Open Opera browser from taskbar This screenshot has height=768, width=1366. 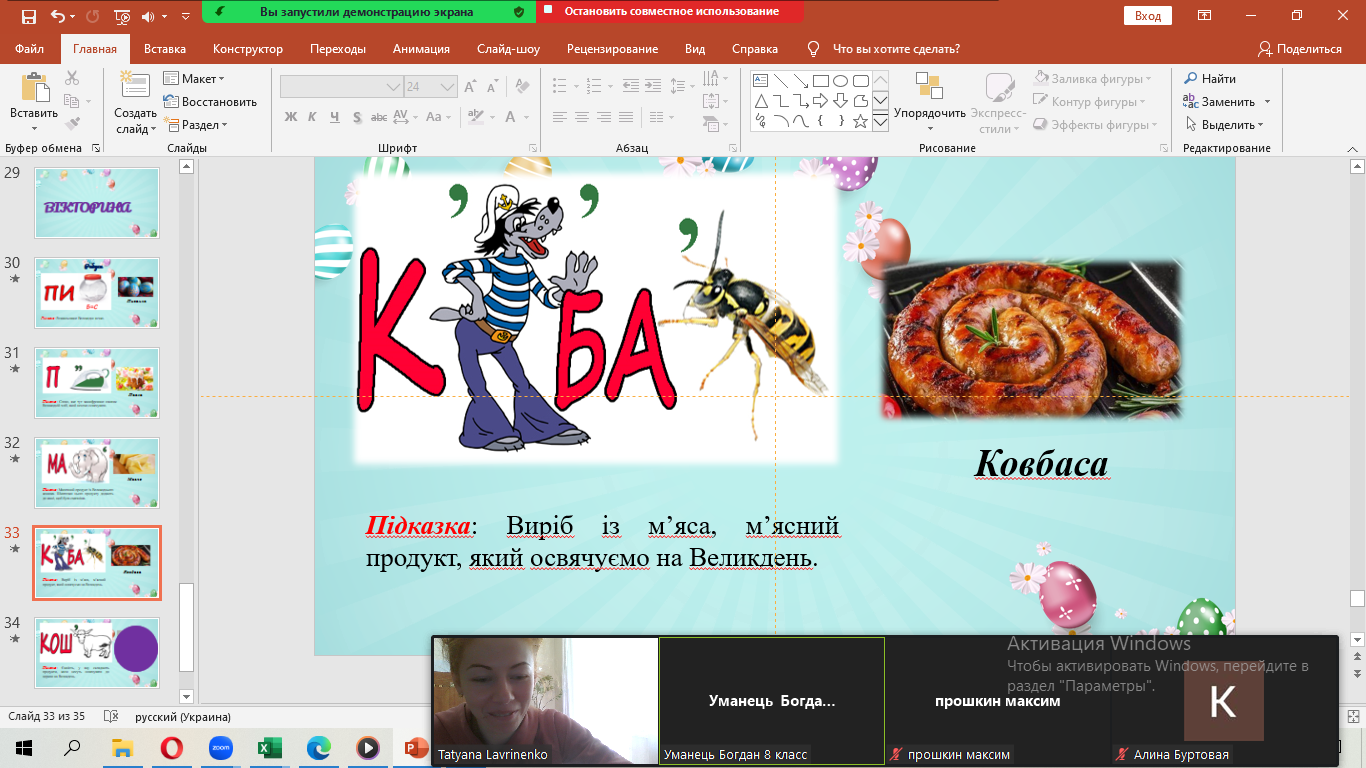[x=172, y=747]
